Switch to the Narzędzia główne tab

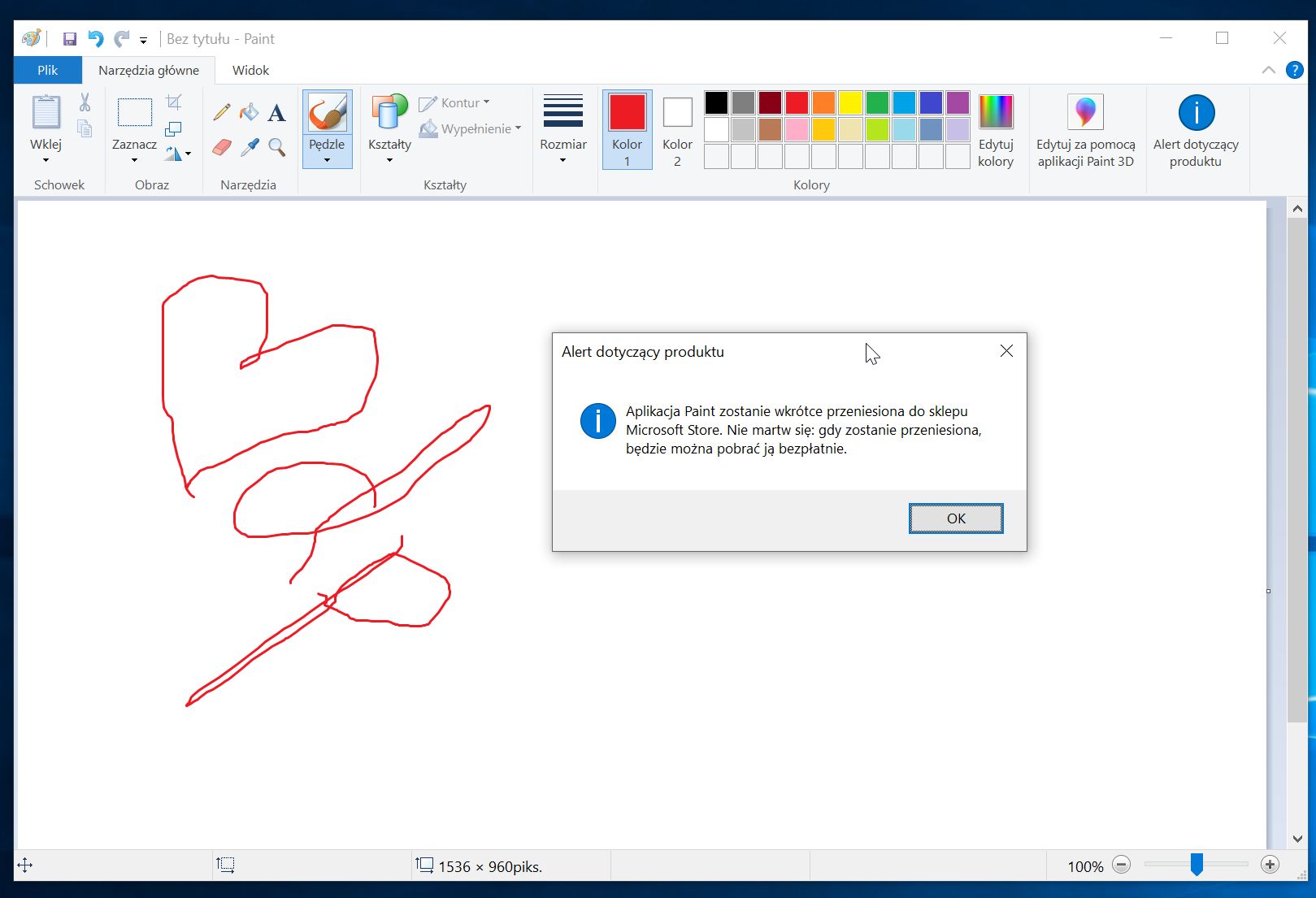click(149, 70)
